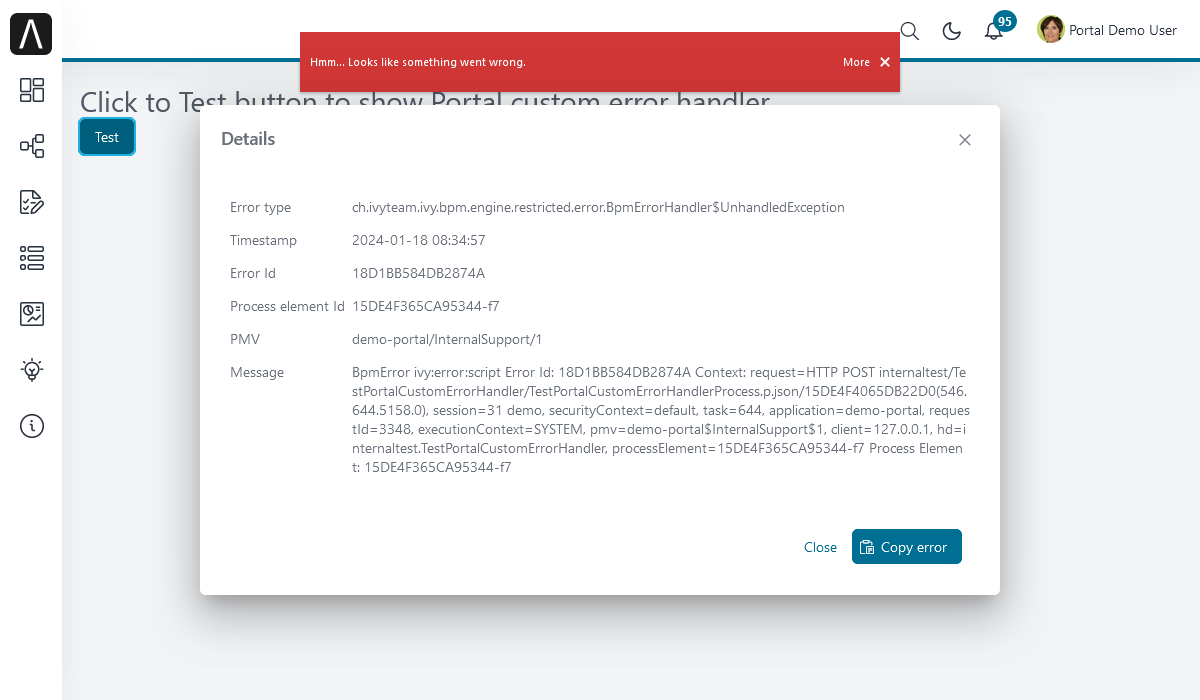The height and width of the screenshot is (700, 1200).
Task: Click the UnhandledException error type text
Action: (x=598, y=207)
